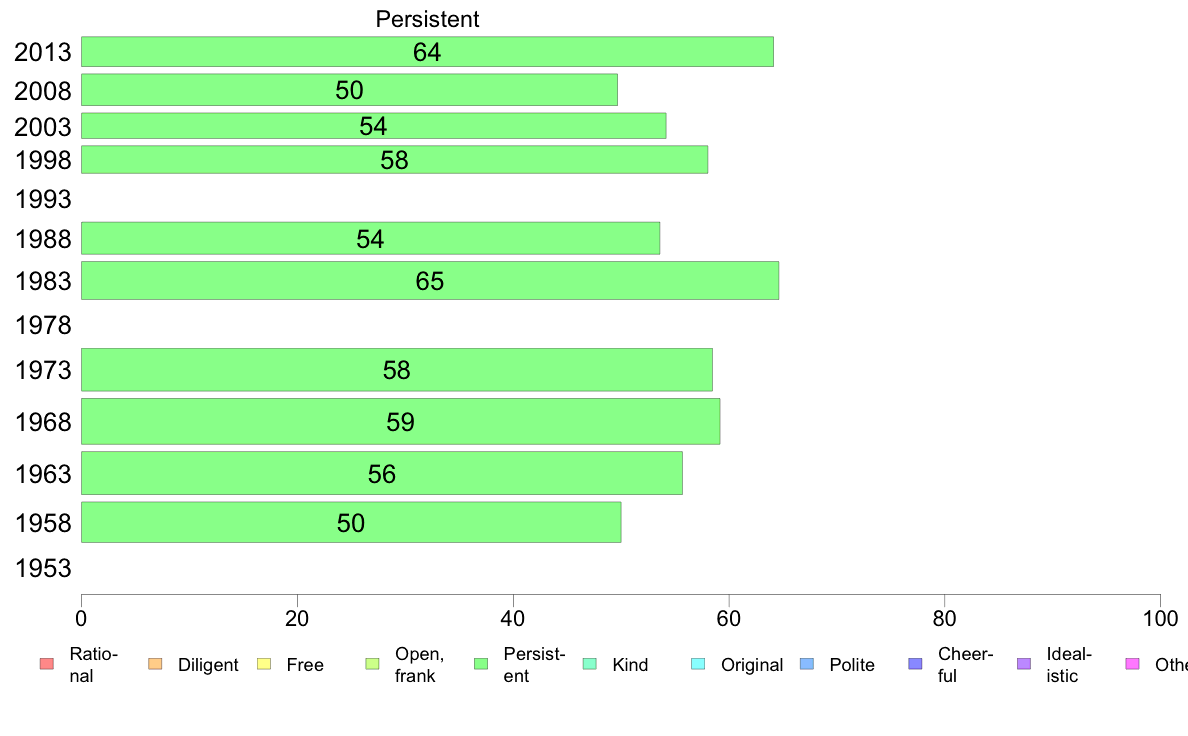Click the blue Polite legend swatch
The width and height of the screenshot is (1188, 736).
807,664
